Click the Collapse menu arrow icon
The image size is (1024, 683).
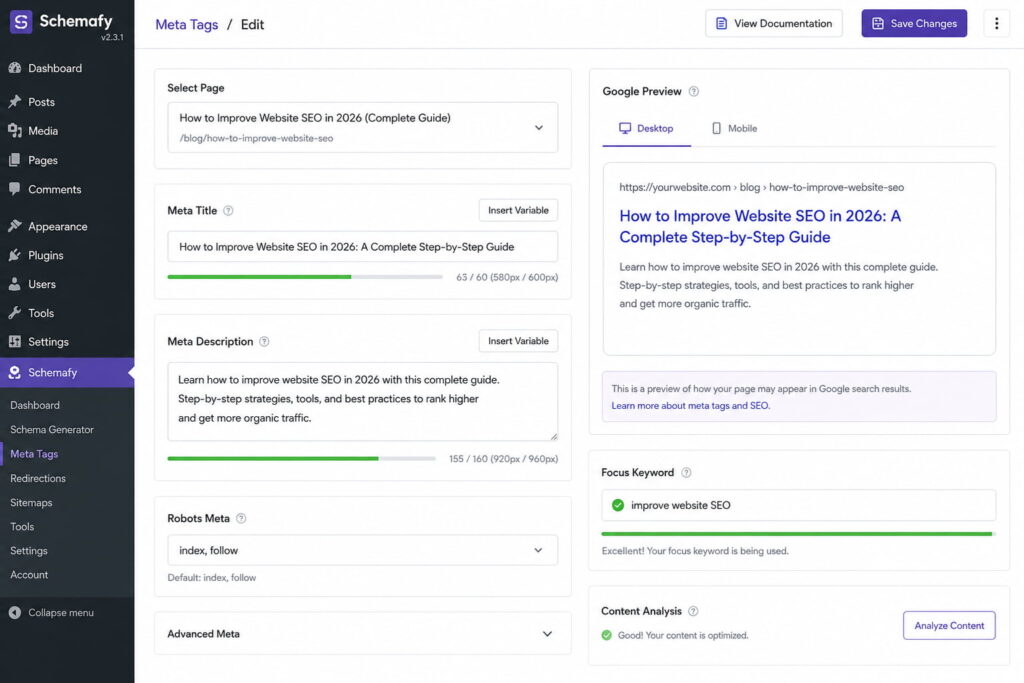point(14,612)
